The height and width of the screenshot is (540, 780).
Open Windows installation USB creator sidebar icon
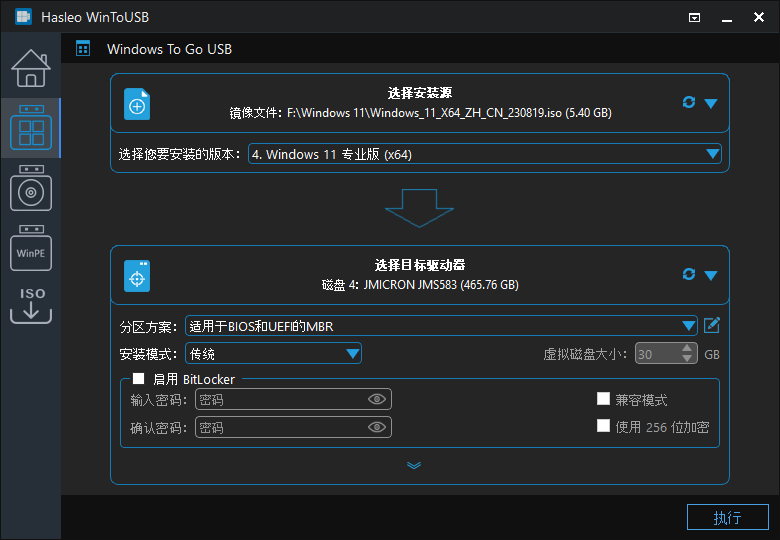click(31, 188)
